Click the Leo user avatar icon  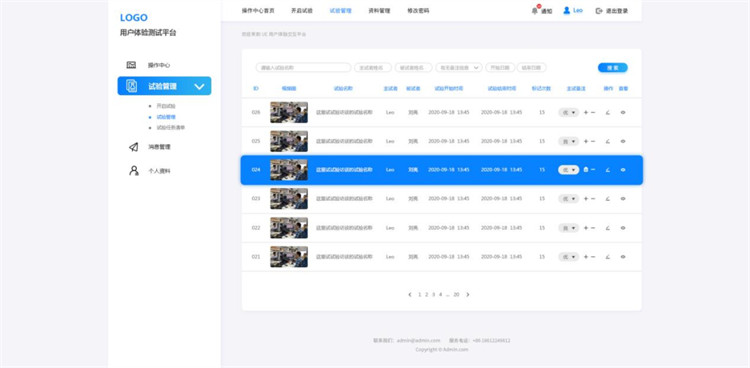click(566, 11)
